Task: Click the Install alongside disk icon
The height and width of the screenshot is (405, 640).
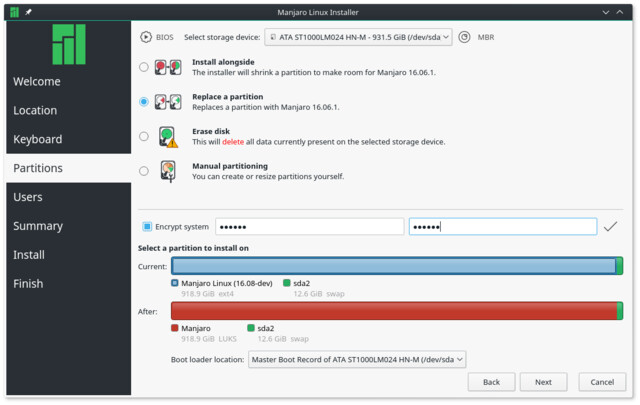Action: pyautogui.click(x=168, y=67)
